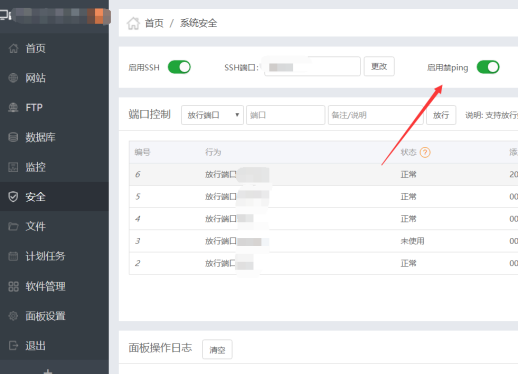Click the globe icon next to 网站

click(x=13, y=78)
